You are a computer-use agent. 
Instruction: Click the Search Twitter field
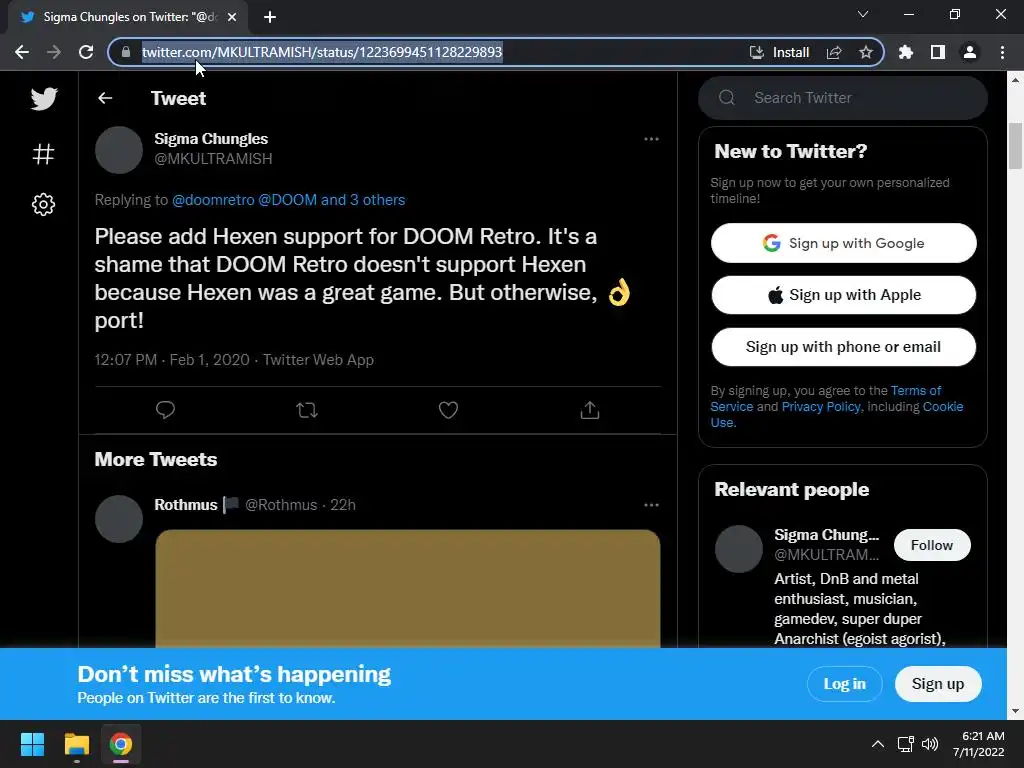pyautogui.click(x=842, y=98)
